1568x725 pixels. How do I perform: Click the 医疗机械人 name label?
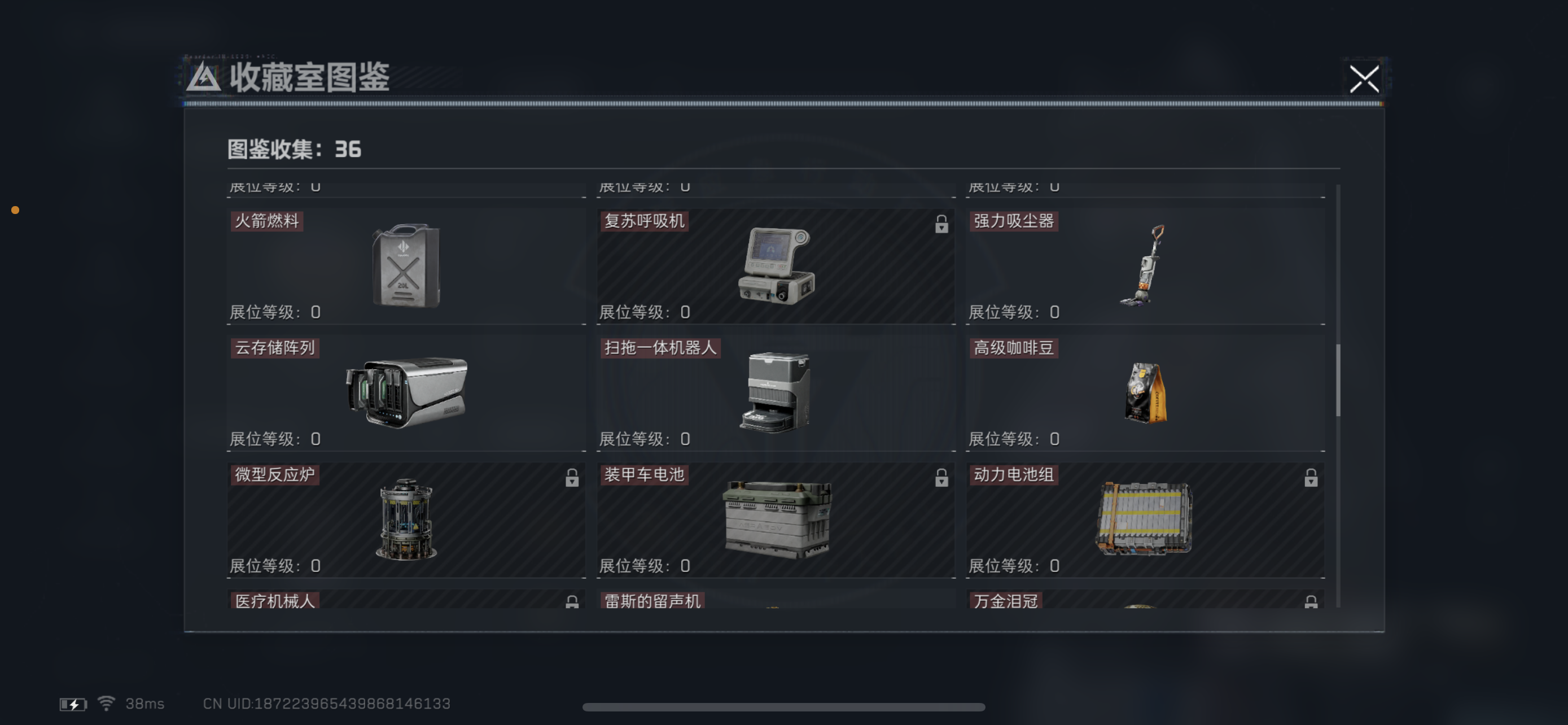tap(274, 601)
